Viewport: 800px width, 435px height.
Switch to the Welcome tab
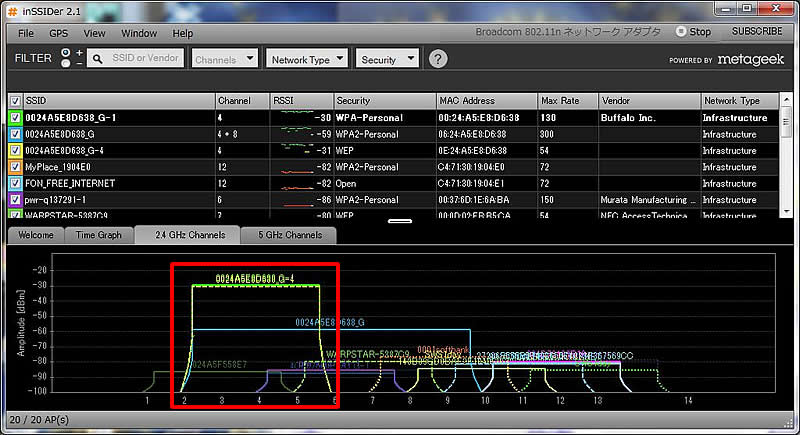35,235
